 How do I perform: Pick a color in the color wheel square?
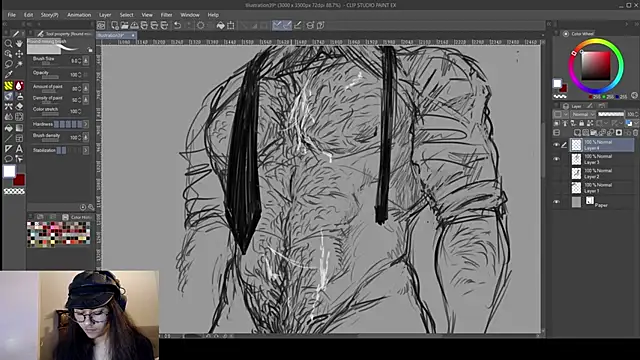596,65
